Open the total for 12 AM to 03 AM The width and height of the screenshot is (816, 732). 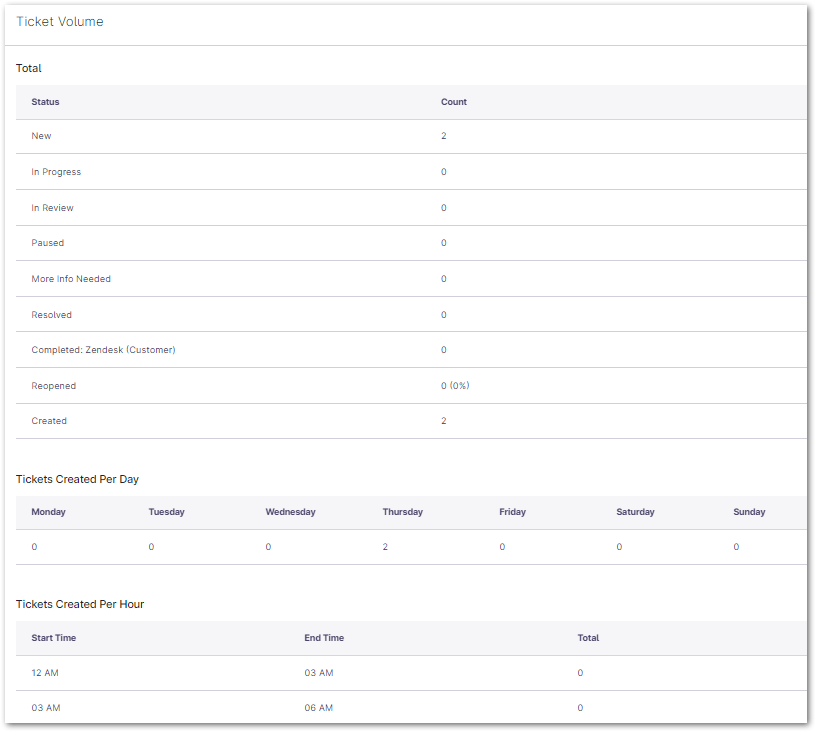coord(580,673)
